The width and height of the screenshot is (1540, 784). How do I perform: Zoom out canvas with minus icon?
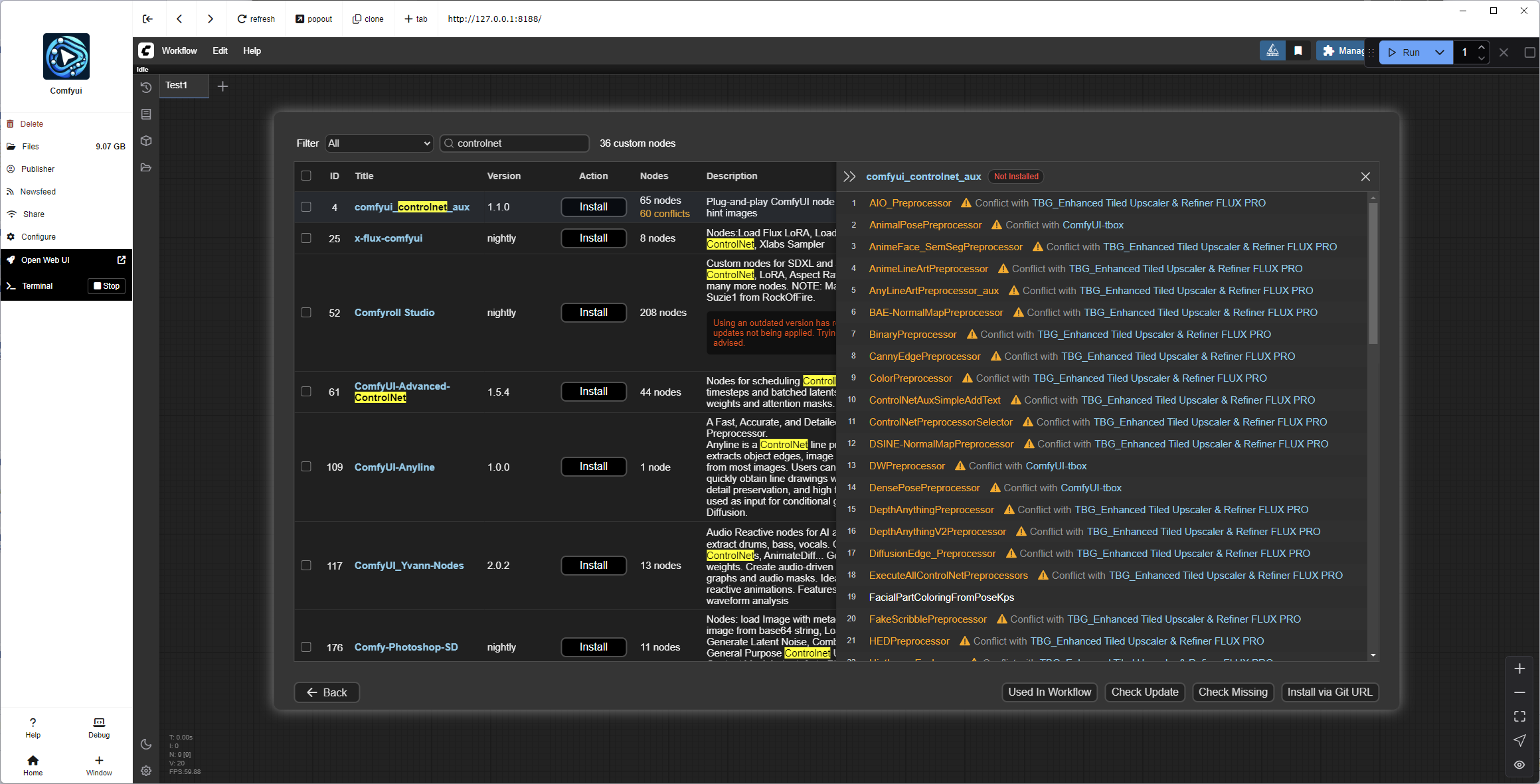coord(1519,692)
